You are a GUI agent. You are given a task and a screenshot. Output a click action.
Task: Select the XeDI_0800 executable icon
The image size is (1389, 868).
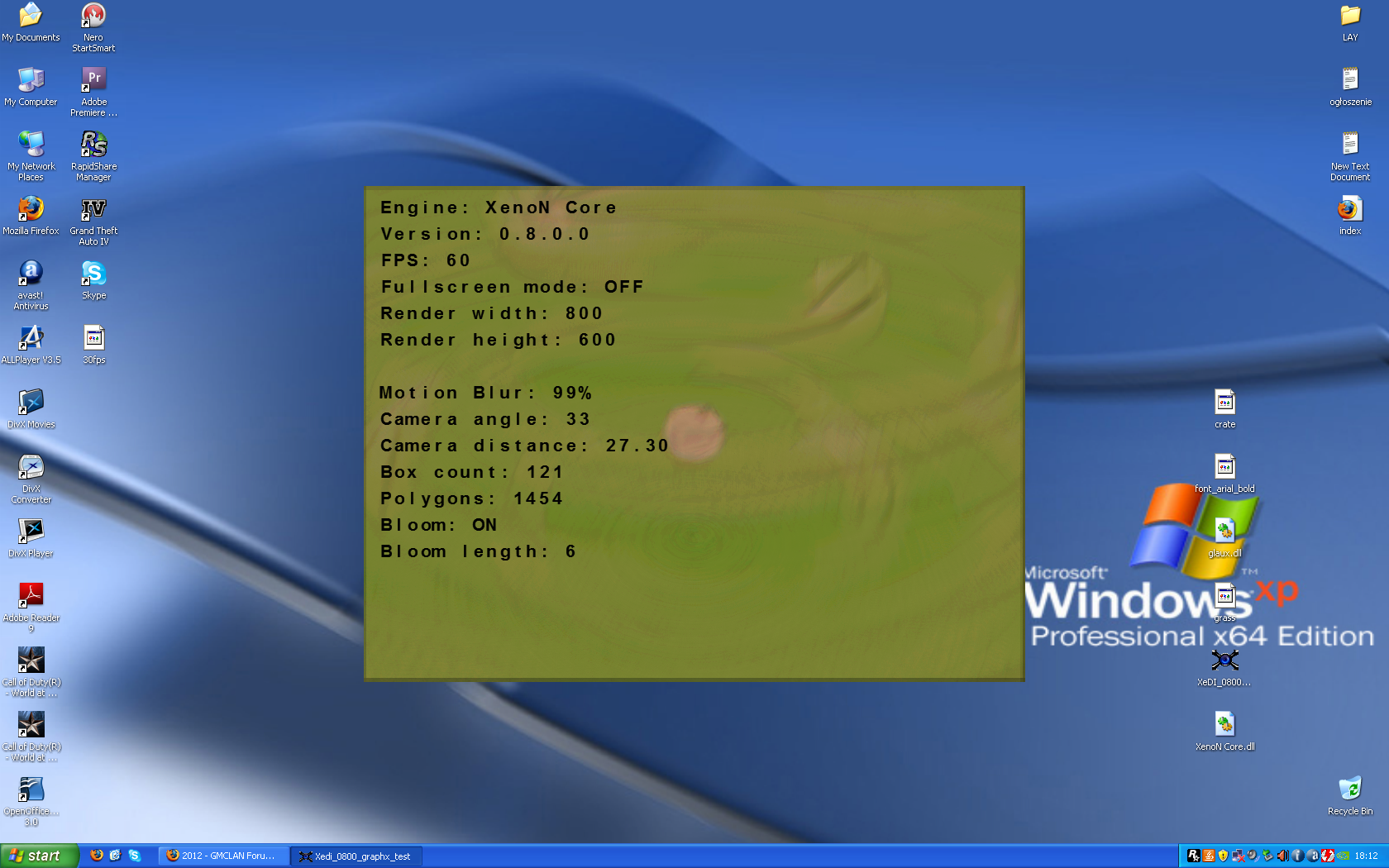[1224, 661]
